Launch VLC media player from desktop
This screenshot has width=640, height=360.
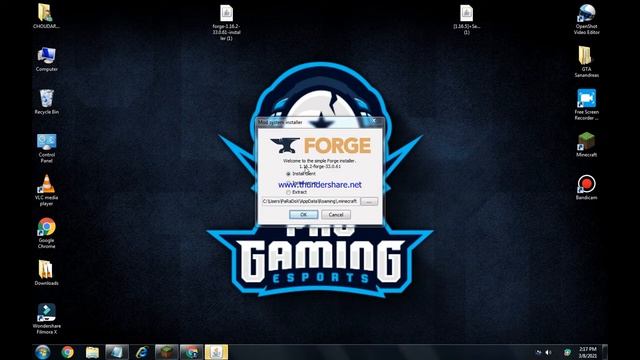(x=47, y=190)
